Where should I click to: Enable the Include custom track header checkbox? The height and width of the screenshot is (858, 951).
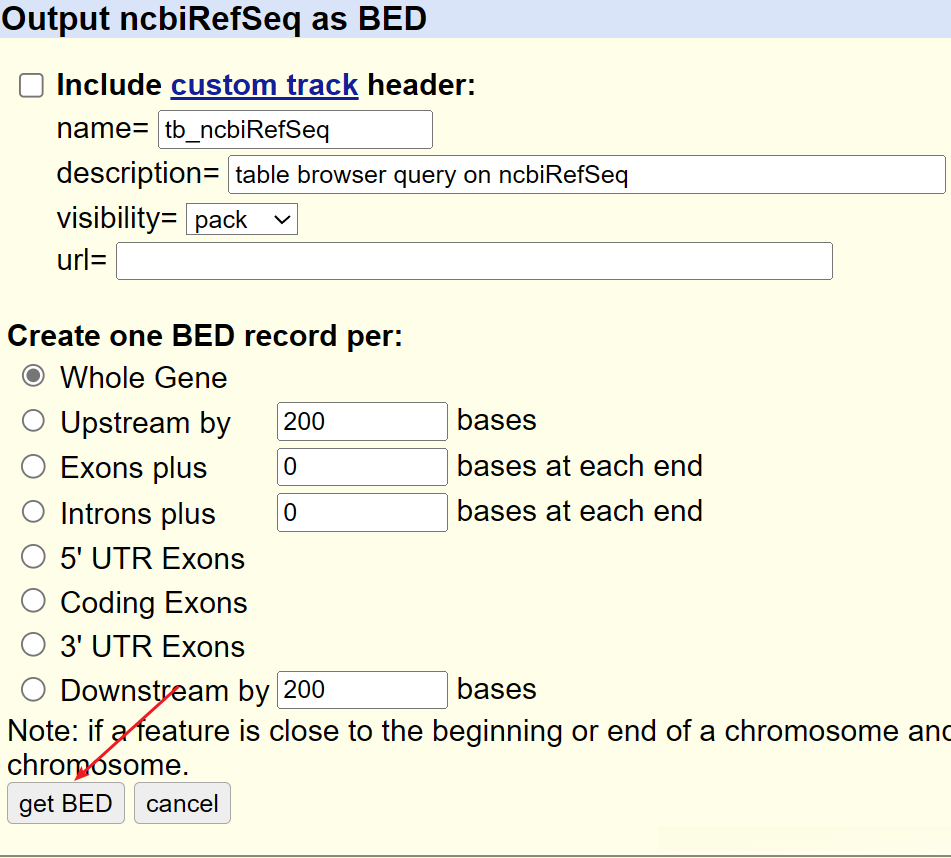click(x=32, y=86)
